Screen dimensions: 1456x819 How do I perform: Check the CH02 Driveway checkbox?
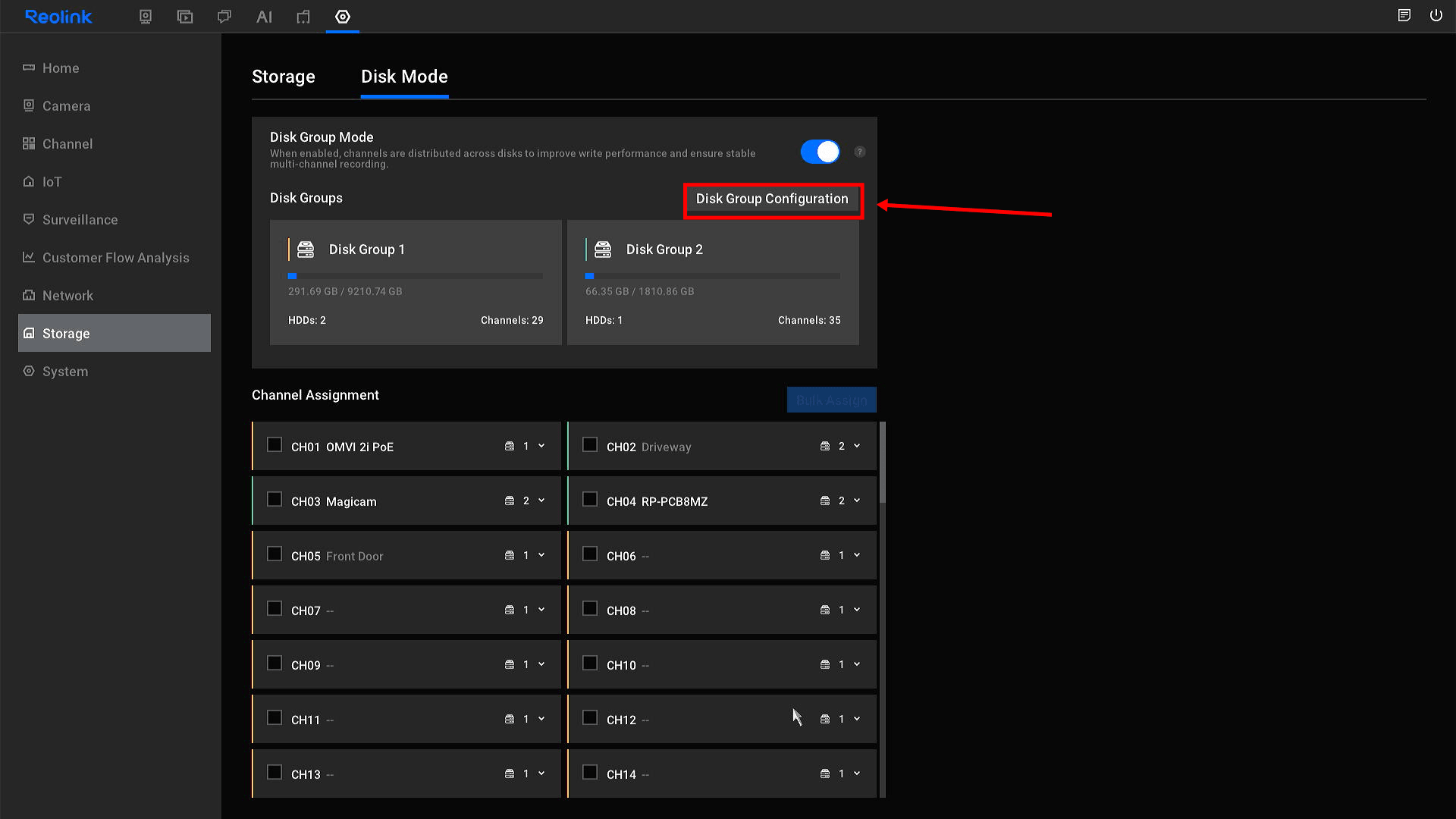coord(590,445)
